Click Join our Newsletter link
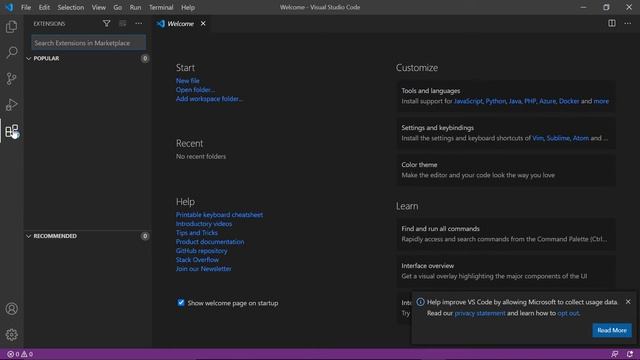Viewport: 640px width, 360px height. click(x=203, y=269)
